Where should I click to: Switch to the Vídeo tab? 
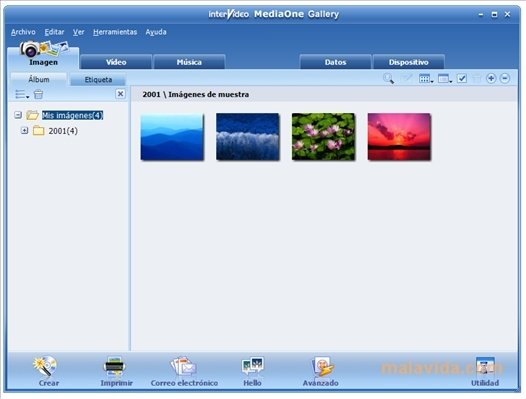pos(116,62)
